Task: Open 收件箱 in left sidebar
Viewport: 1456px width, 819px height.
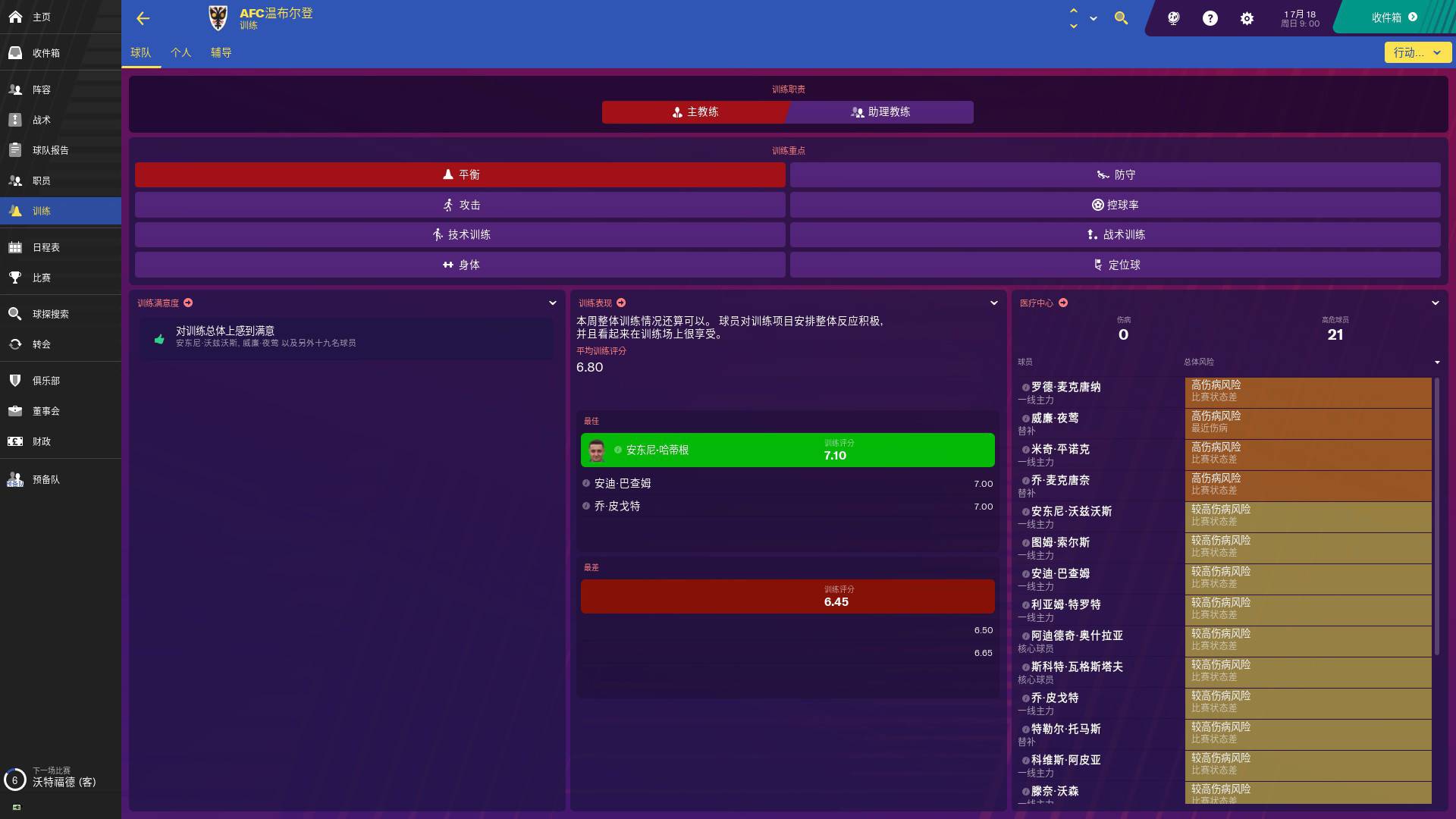Action: pos(61,53)
